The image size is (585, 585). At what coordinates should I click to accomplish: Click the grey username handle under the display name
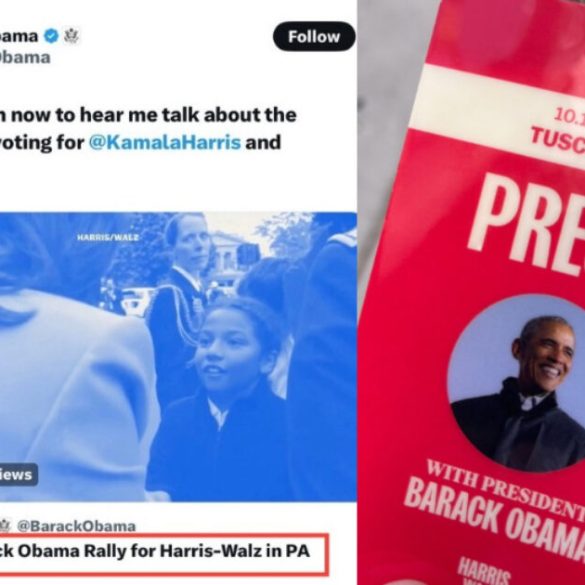(x=25, y=57)
